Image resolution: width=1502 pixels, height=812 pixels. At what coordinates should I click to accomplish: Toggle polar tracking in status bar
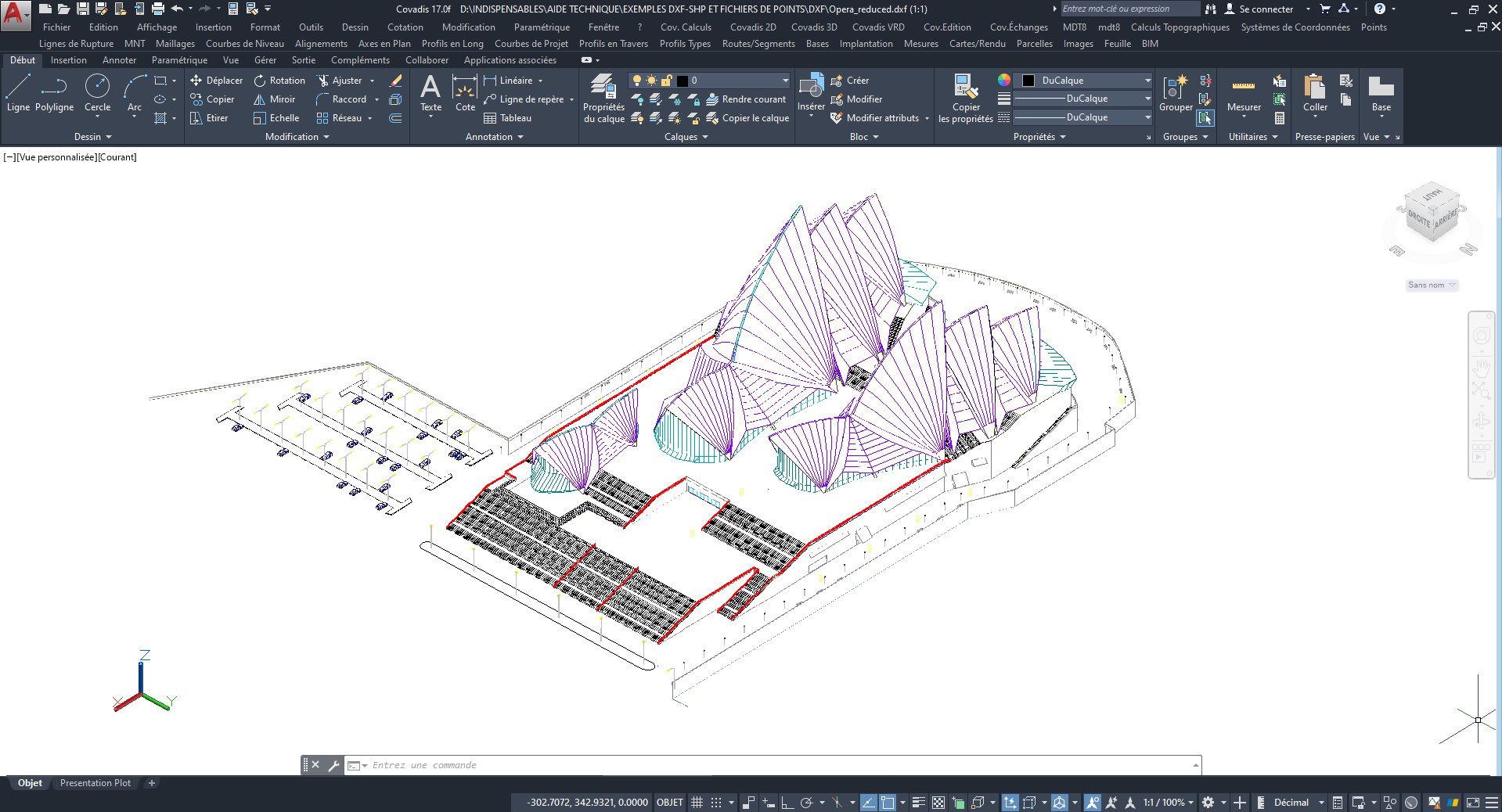tap(806, 802)
